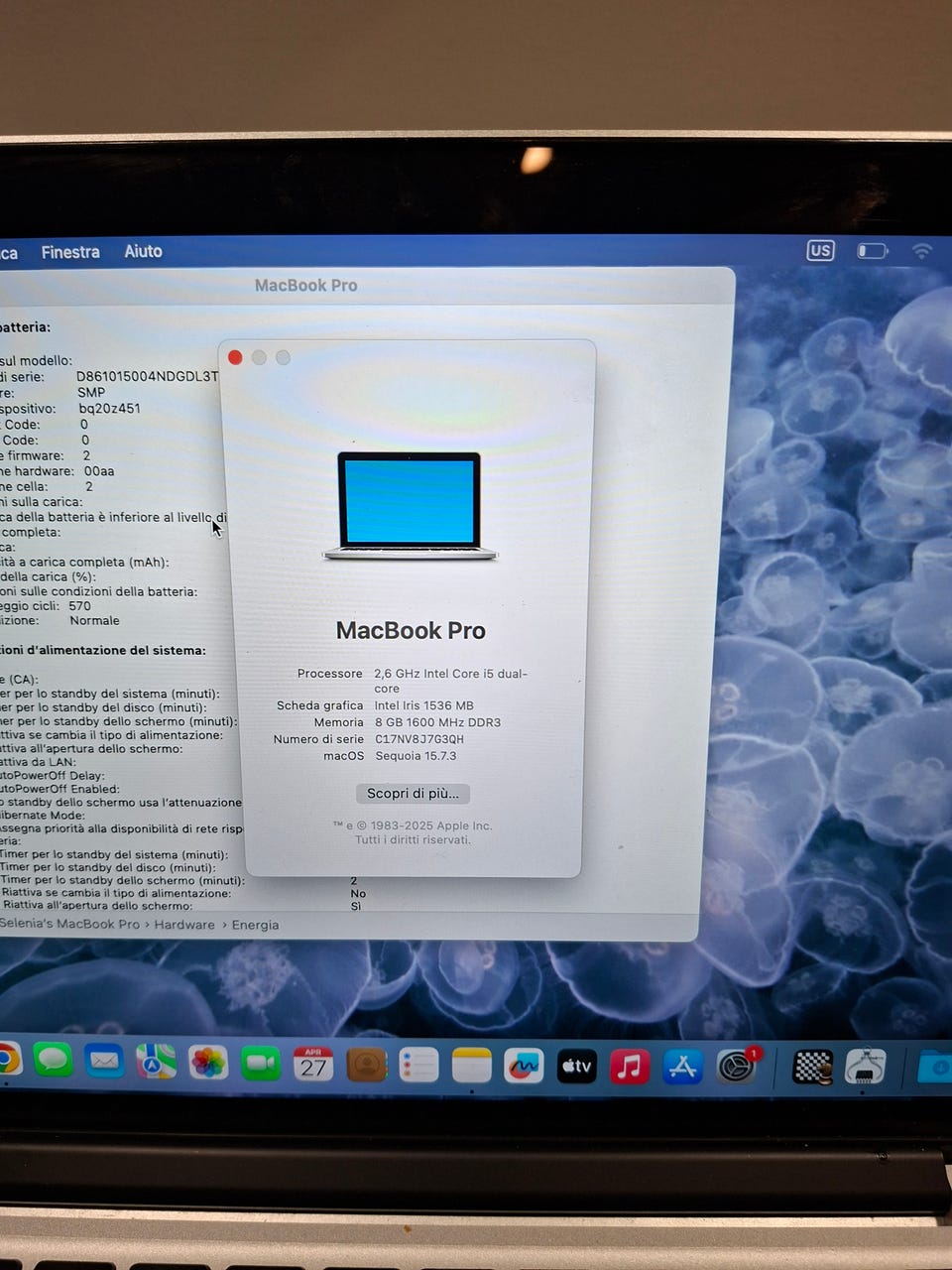Select the SMP manufacturer value

click(x=91, y=392)
